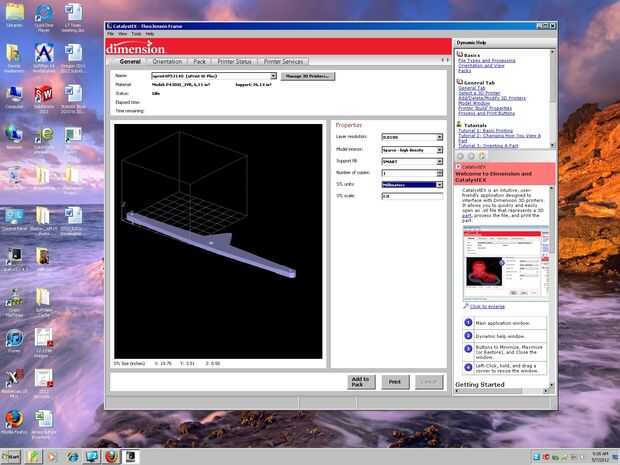Open the Model Window help link
Viewport: 620px width, 465px height.
tap(474, 103)
